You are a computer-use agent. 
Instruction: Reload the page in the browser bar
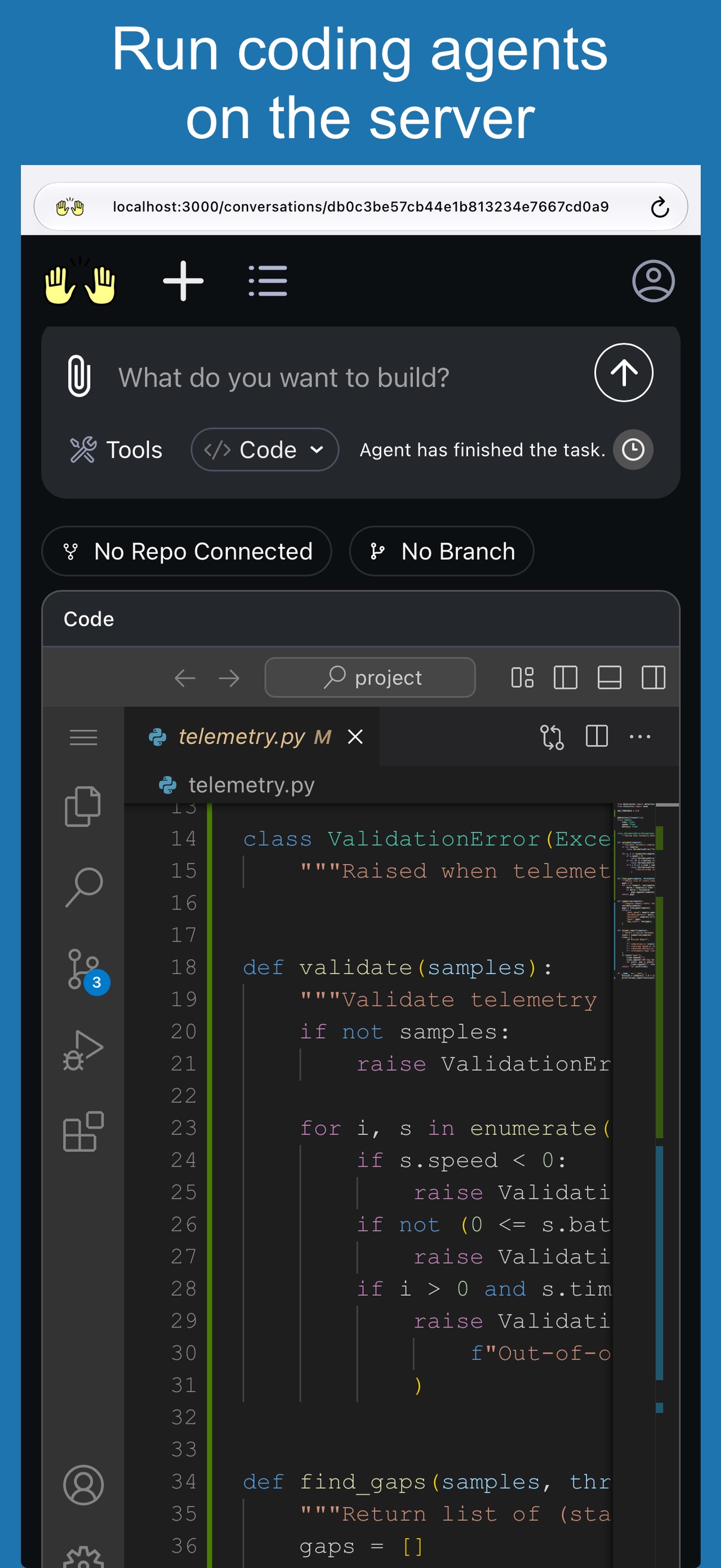tap(659, 207)
